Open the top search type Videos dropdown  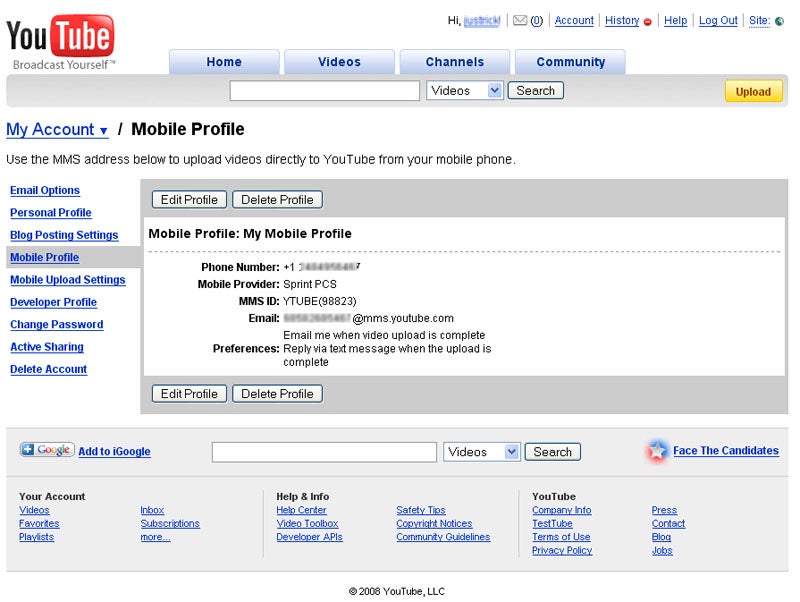465,91
